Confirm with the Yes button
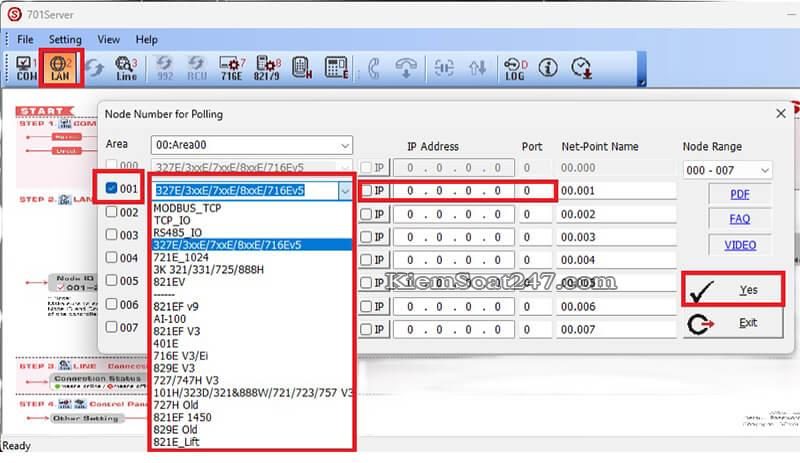Viewport: 800px width, 463px height. (733, 289)
